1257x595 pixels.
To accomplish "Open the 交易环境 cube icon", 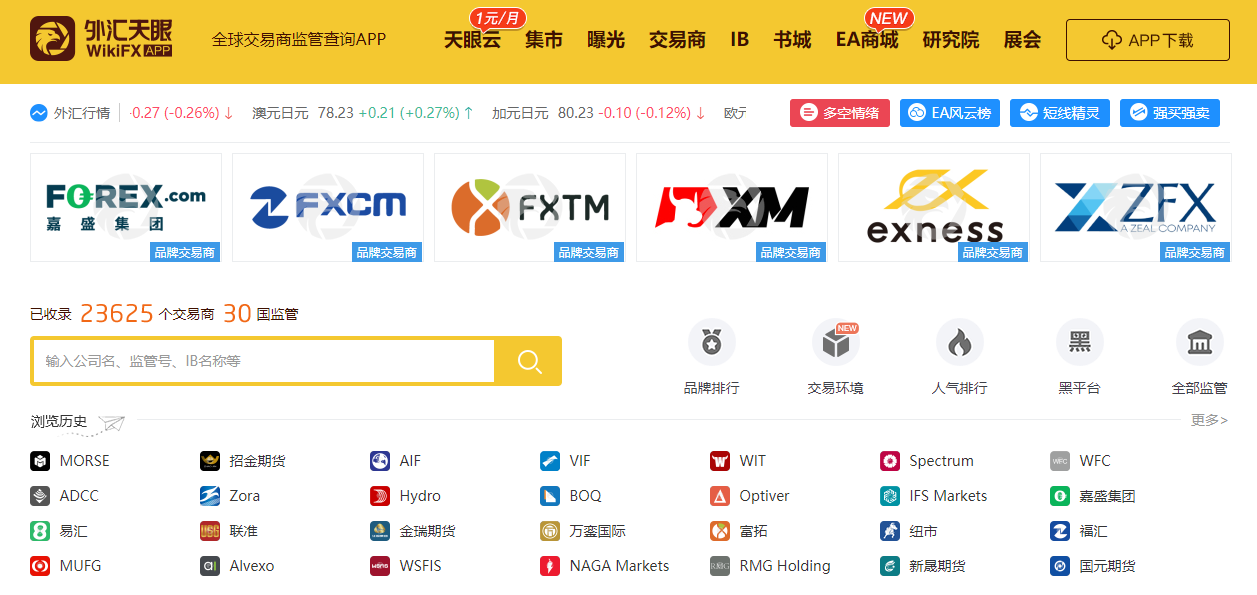I will pyautogui.click(x=835, y=343).
